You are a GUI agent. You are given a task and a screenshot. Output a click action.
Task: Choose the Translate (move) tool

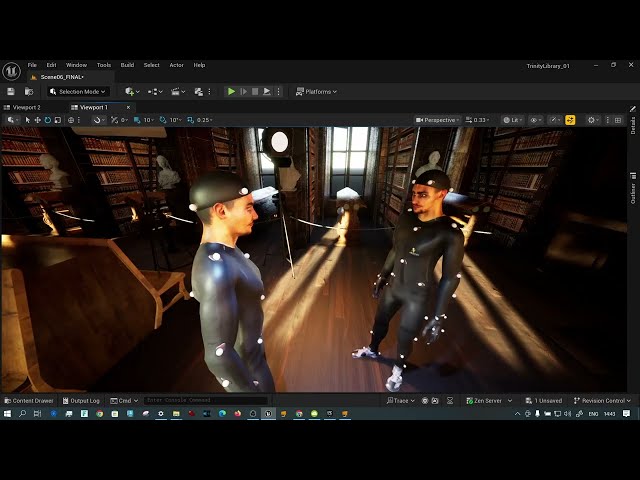point(38,120)
